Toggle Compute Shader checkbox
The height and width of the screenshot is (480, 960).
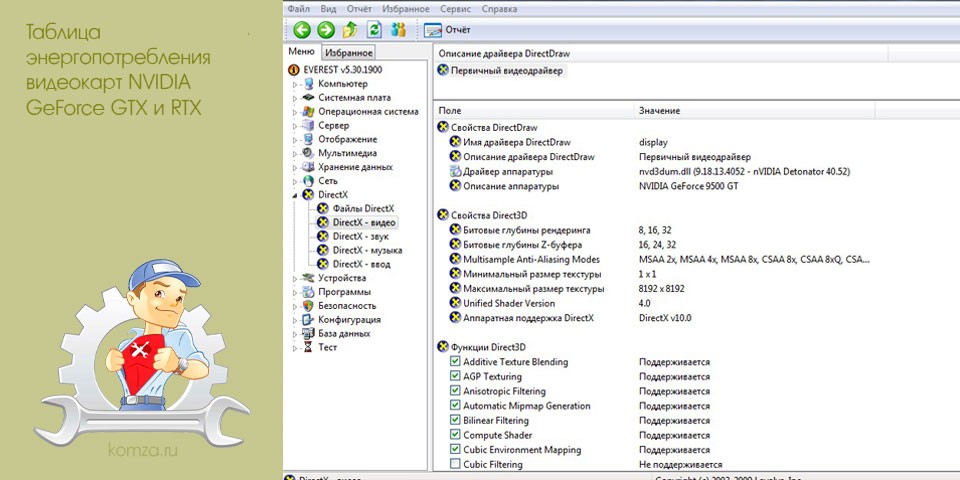coord(455,435)
